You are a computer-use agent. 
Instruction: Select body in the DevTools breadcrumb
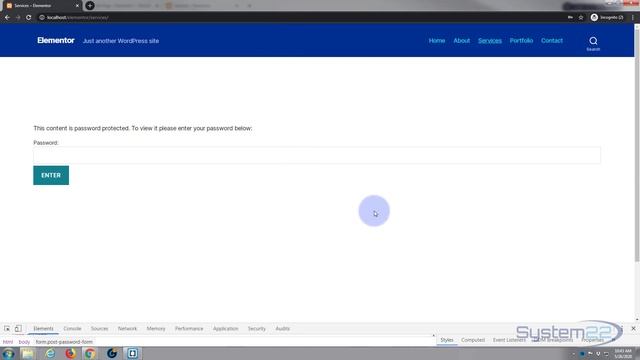point(24,342)
